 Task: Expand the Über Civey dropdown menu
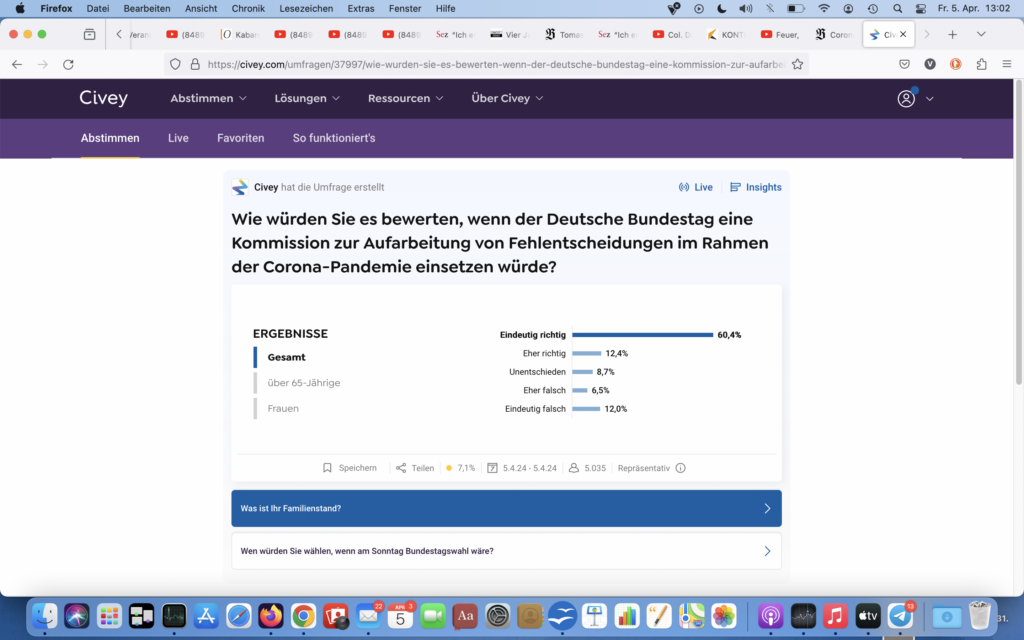(x=507, y=98)
